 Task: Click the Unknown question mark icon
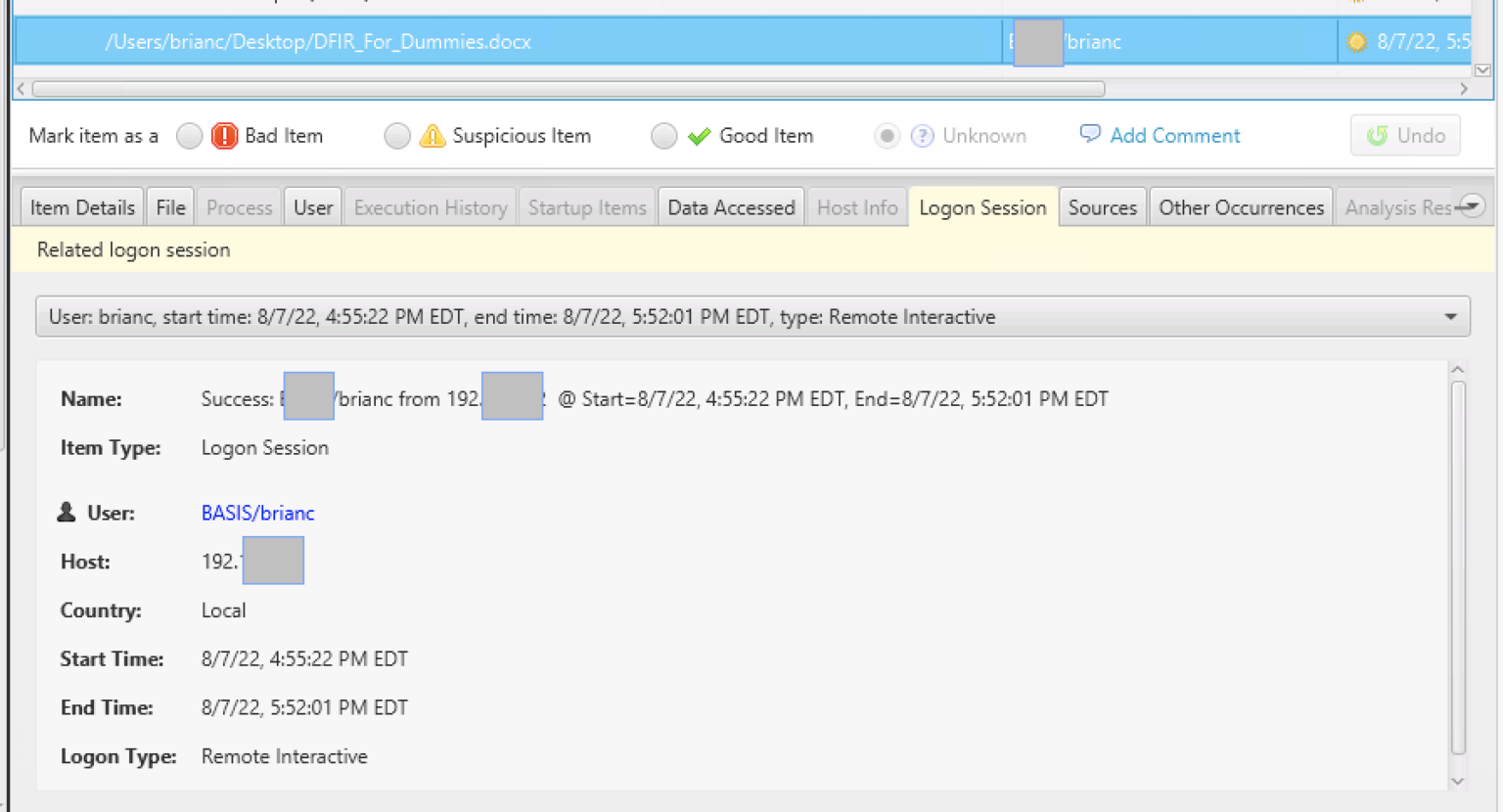922,136
